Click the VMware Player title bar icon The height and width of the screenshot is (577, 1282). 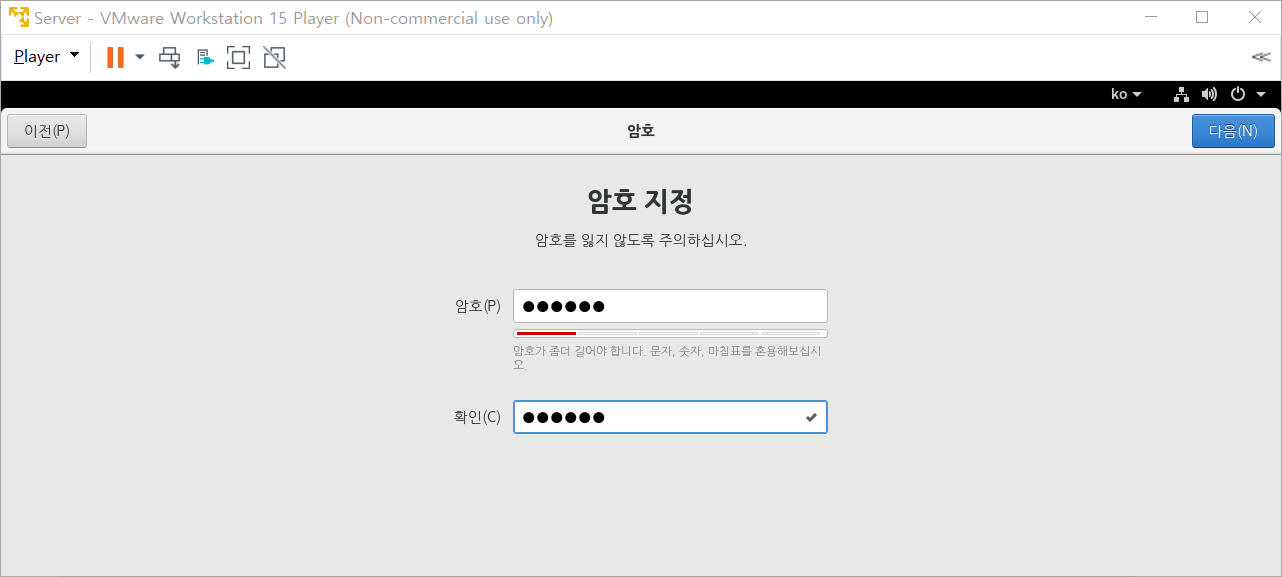(18, 18)
